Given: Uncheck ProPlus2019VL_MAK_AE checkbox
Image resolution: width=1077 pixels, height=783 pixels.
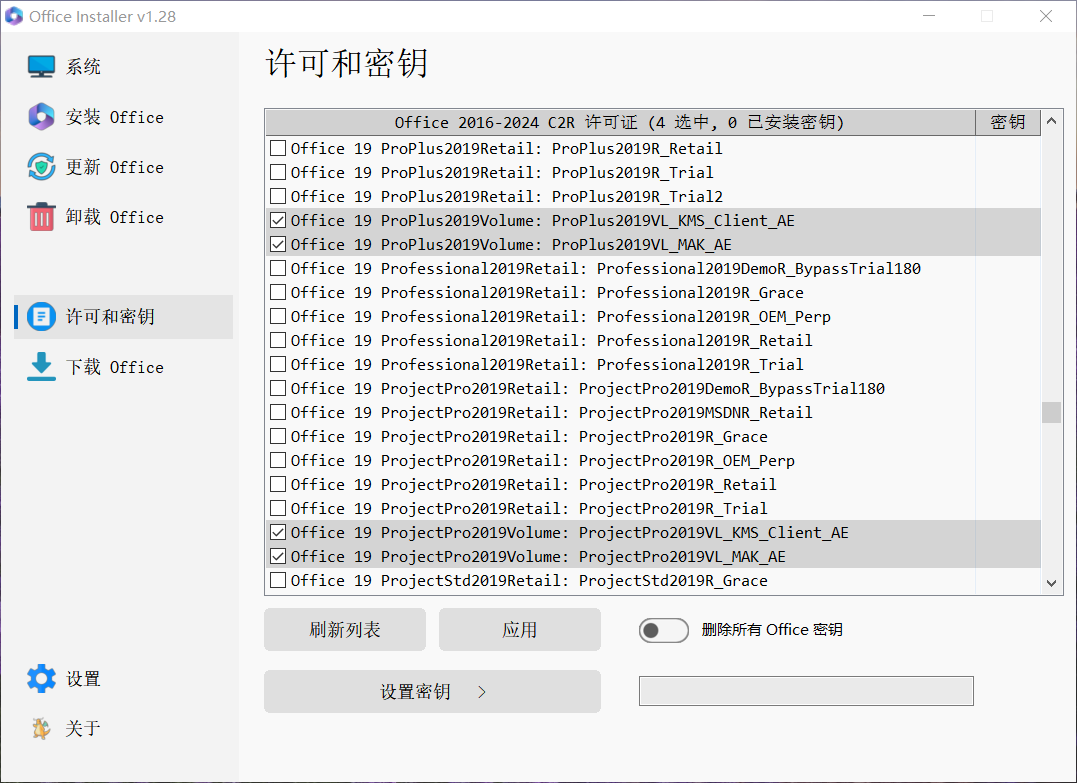Looking at the screenshot, I should pos(278,245).
